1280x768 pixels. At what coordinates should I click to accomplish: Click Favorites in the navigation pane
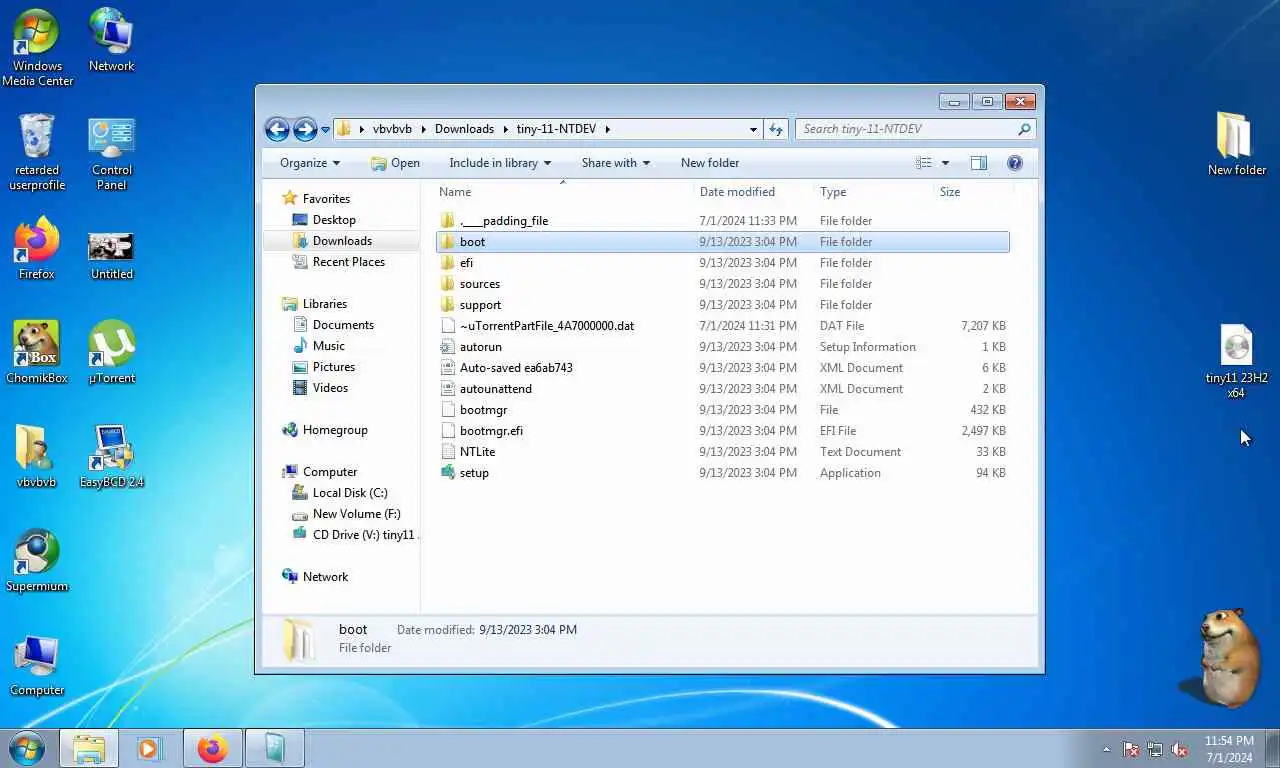tap(326, 199)
